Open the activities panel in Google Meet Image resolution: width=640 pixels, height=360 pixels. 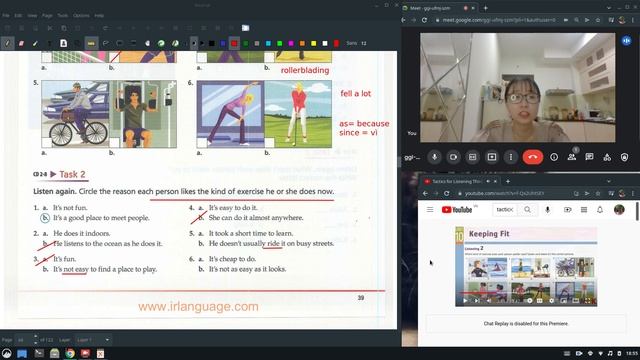tap(607, 157)
